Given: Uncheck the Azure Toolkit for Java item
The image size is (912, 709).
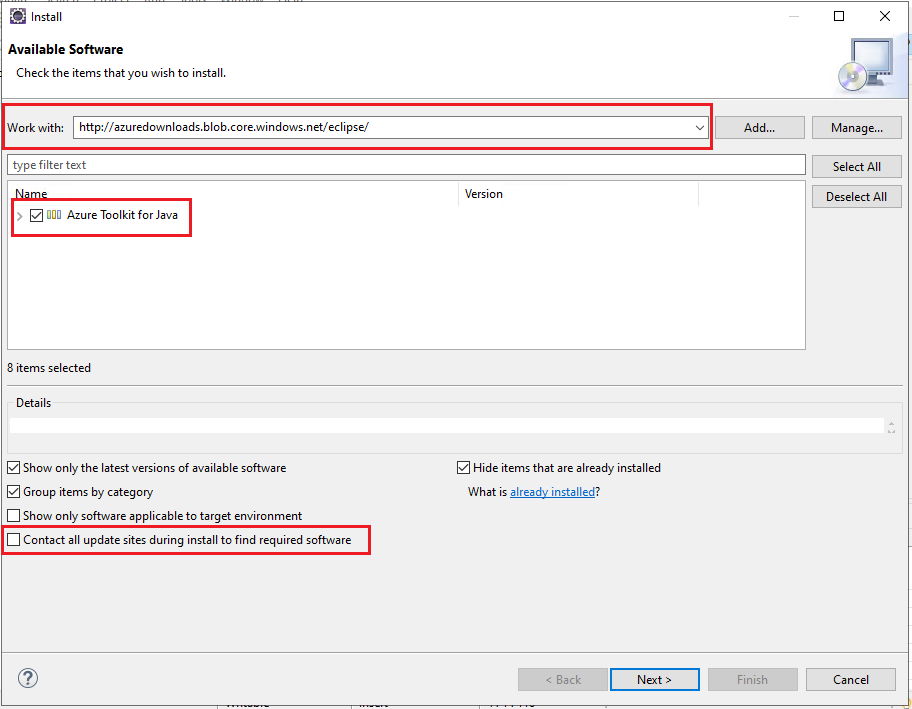Looking at the screenshot, I should click(x=36, y=215).
